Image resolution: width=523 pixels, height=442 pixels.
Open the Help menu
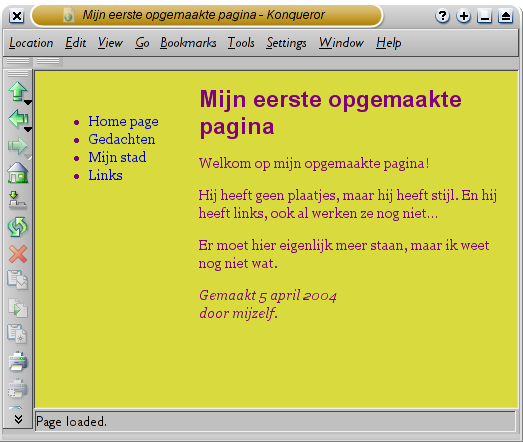point(389,43)
